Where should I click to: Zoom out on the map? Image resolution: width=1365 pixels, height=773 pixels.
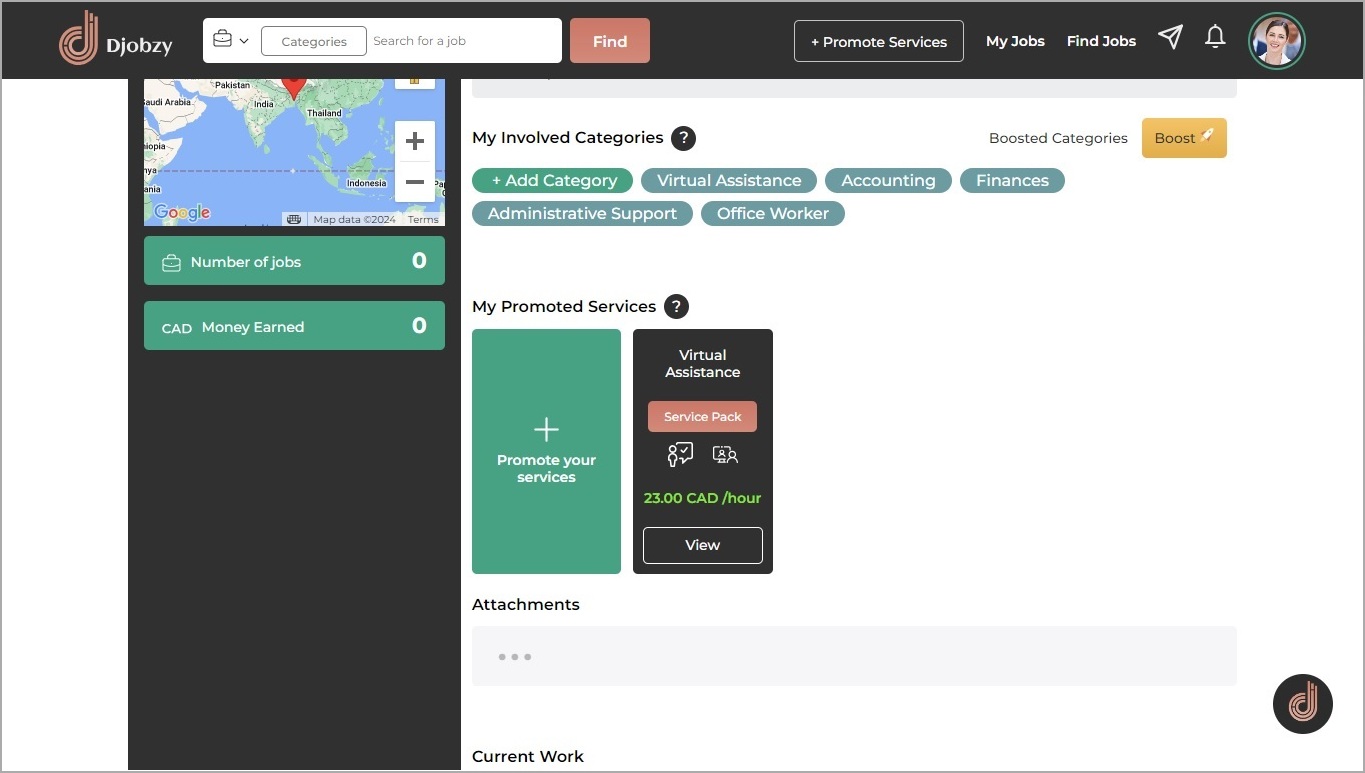click(414, 182)
